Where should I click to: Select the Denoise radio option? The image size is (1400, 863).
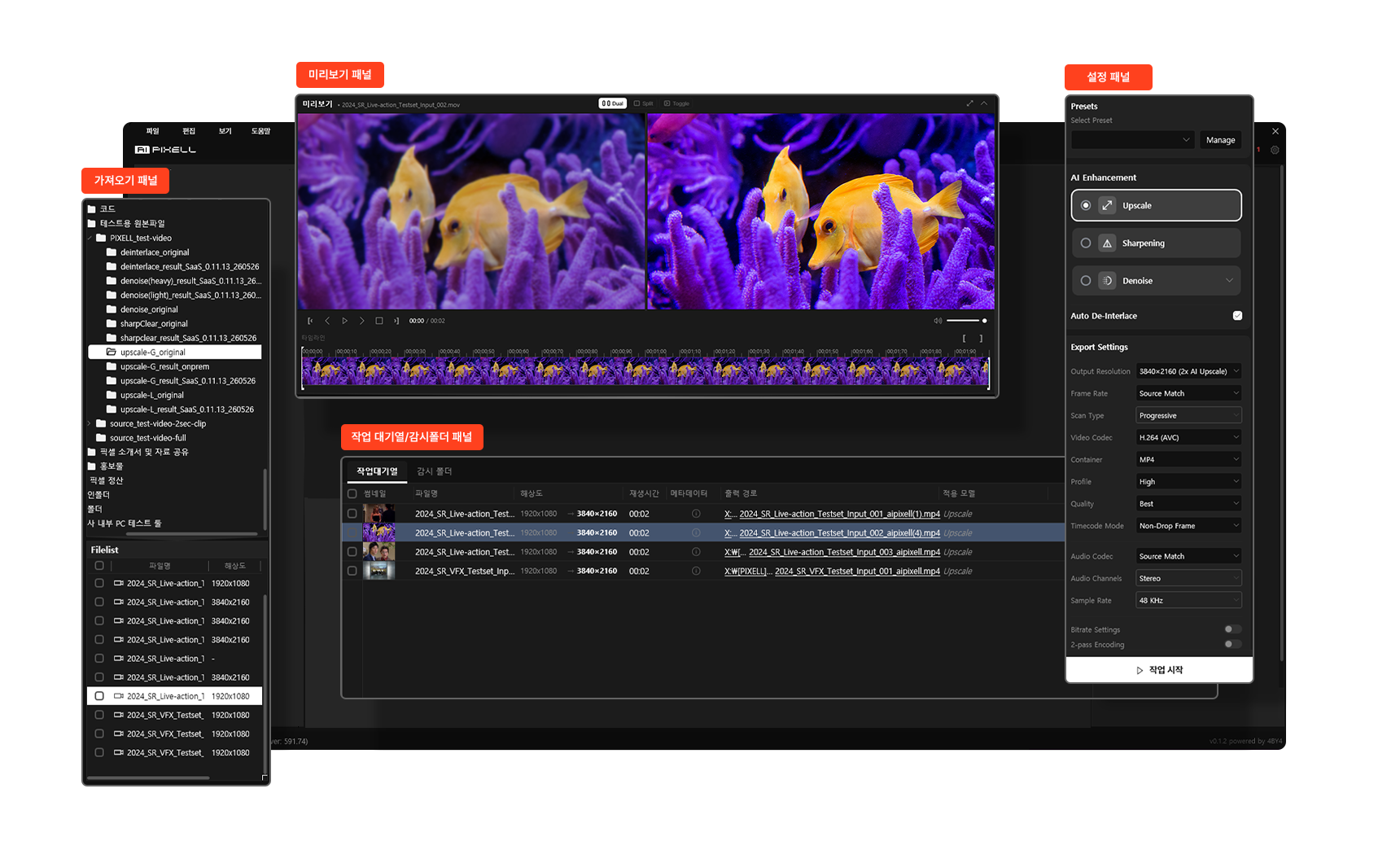click(x=1086, y=281)
